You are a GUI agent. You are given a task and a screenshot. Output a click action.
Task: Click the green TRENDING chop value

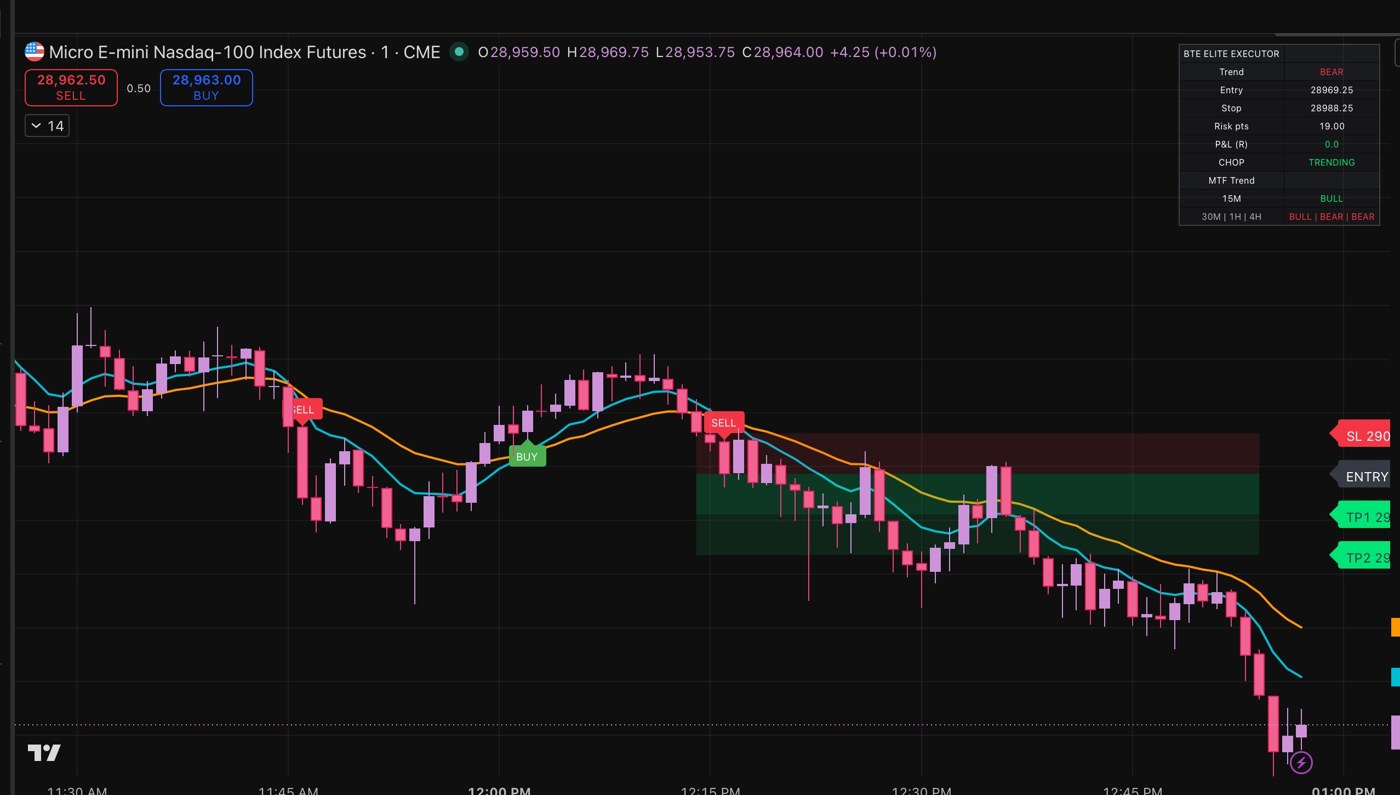(x=1331, y=162)
